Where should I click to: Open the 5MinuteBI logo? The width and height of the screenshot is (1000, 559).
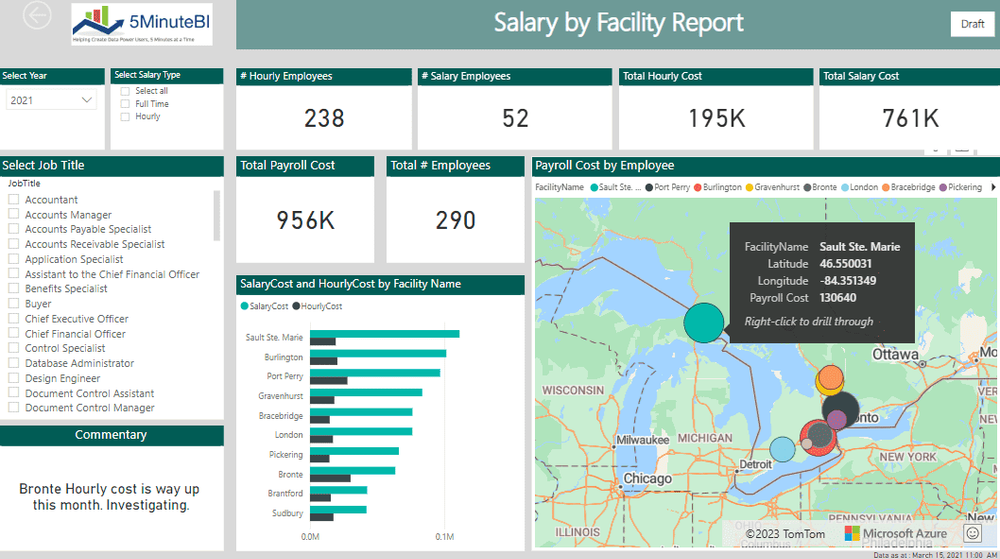coord(142,24)
